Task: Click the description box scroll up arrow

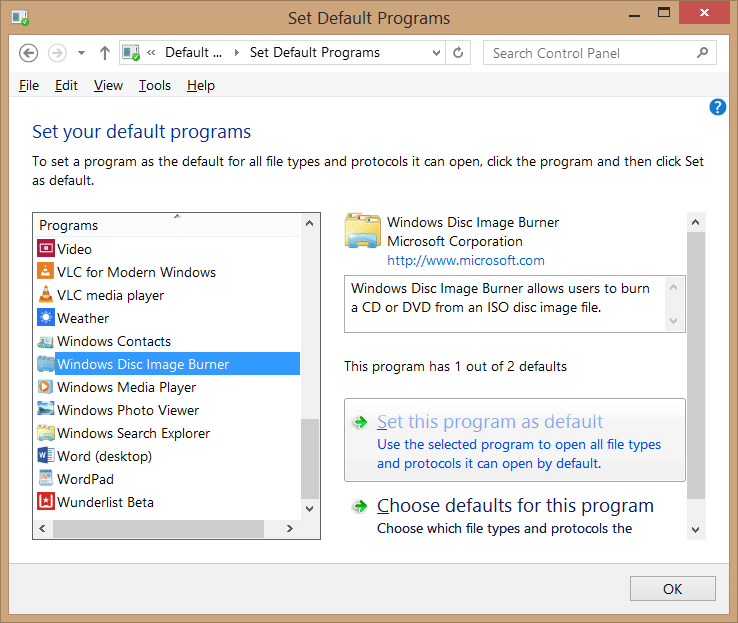Action: (x=674, y=288)
